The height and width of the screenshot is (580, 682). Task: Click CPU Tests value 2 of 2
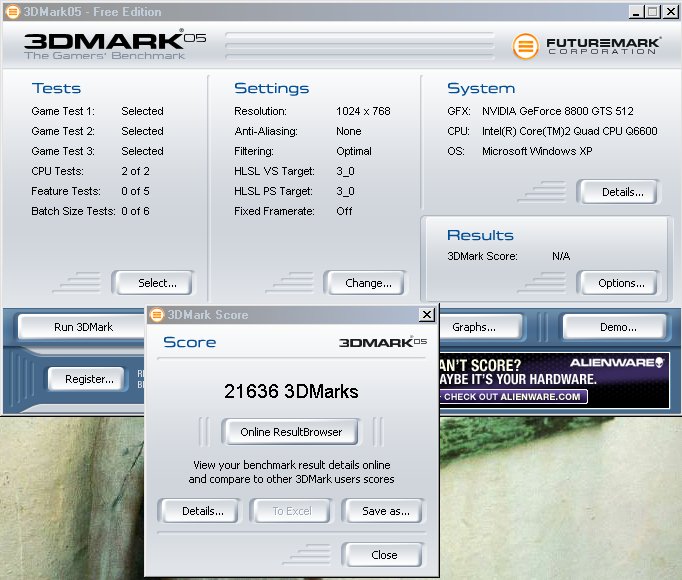[x=135, y=171]
